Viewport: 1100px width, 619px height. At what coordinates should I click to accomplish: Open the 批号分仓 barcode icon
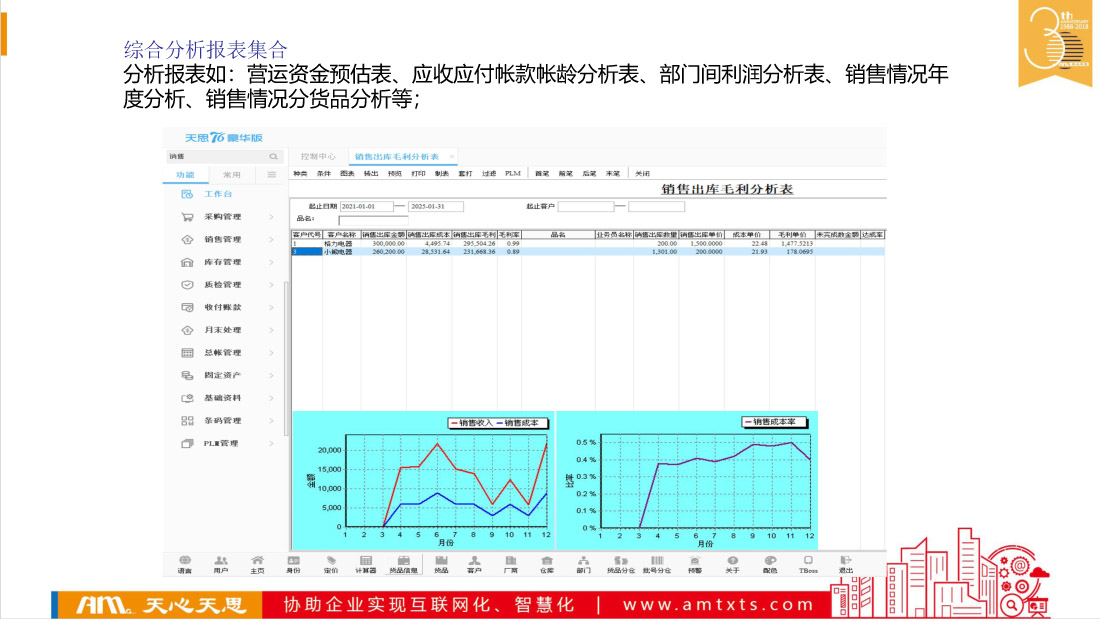(x=657, y=561)
